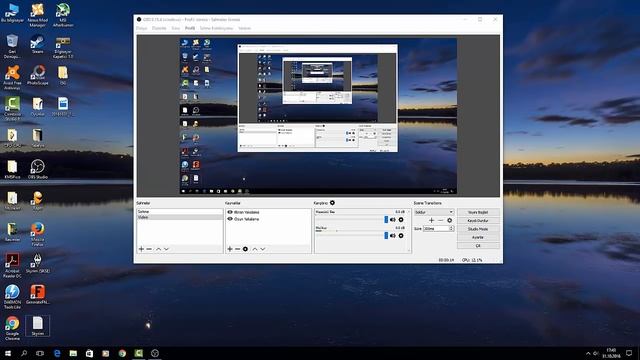Move selected scene up
Viewport: 640px width, 360px height.
coord(158,249)
